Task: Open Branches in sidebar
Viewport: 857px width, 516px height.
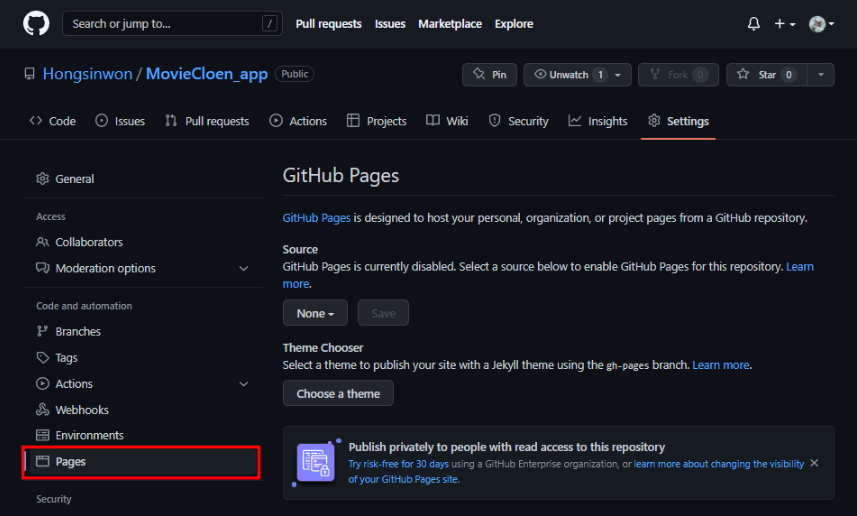Action: [x=142, y=331]
